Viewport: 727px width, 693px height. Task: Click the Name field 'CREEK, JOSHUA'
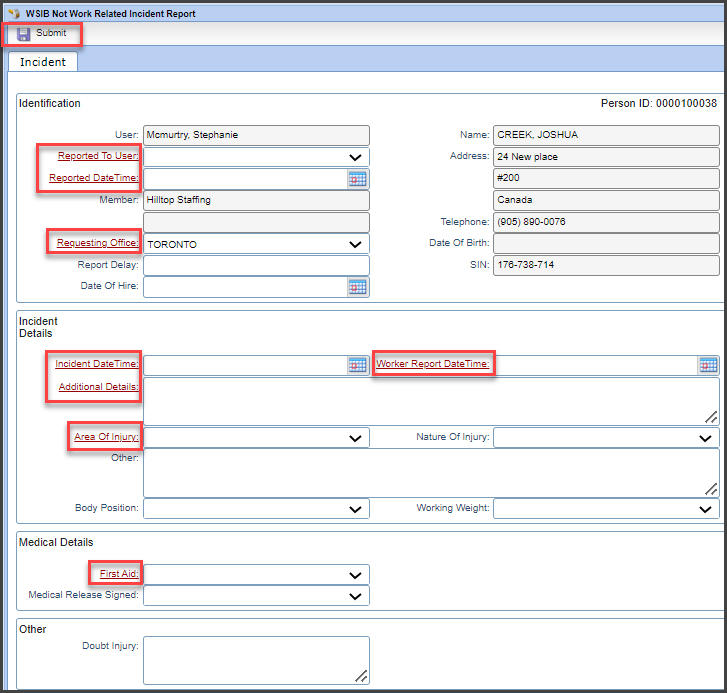coord(606,135)
